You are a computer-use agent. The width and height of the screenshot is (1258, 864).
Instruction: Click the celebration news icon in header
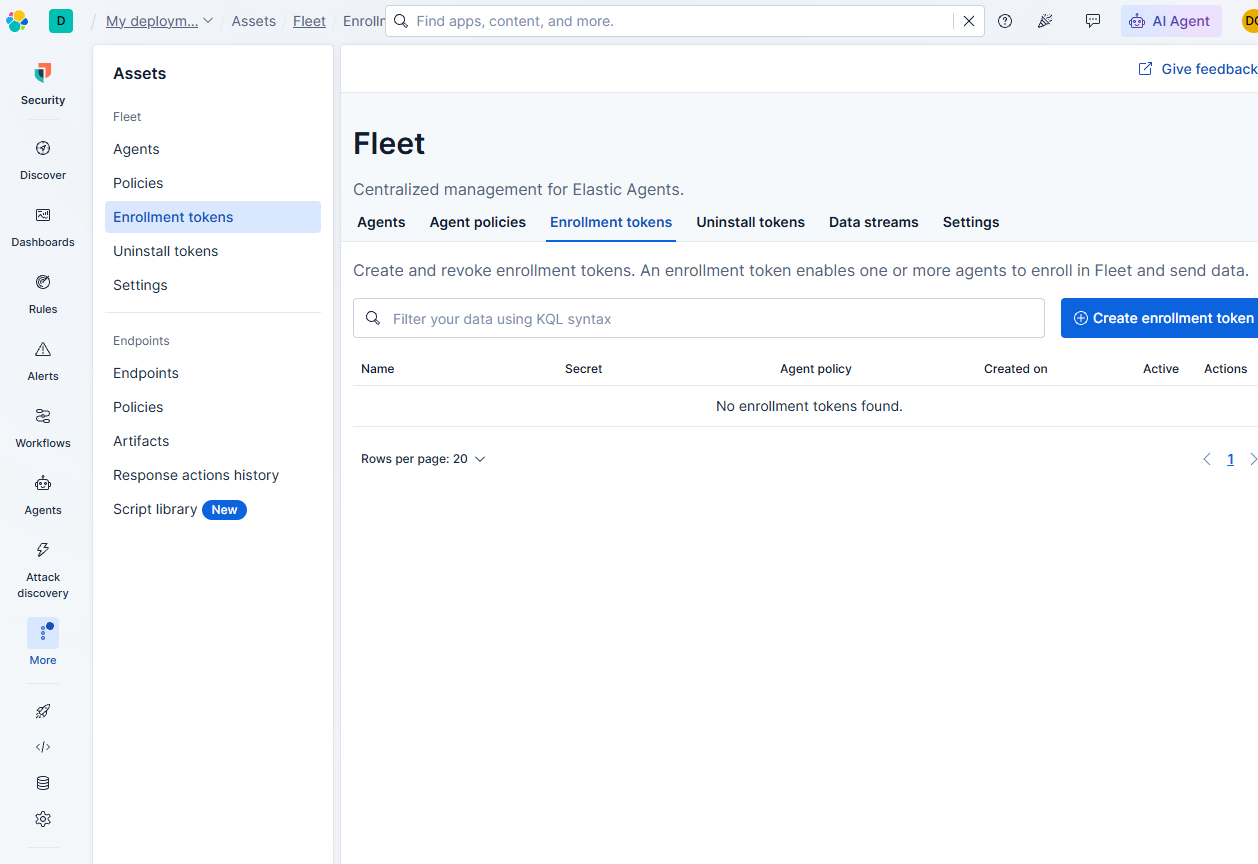(1045, 21)
